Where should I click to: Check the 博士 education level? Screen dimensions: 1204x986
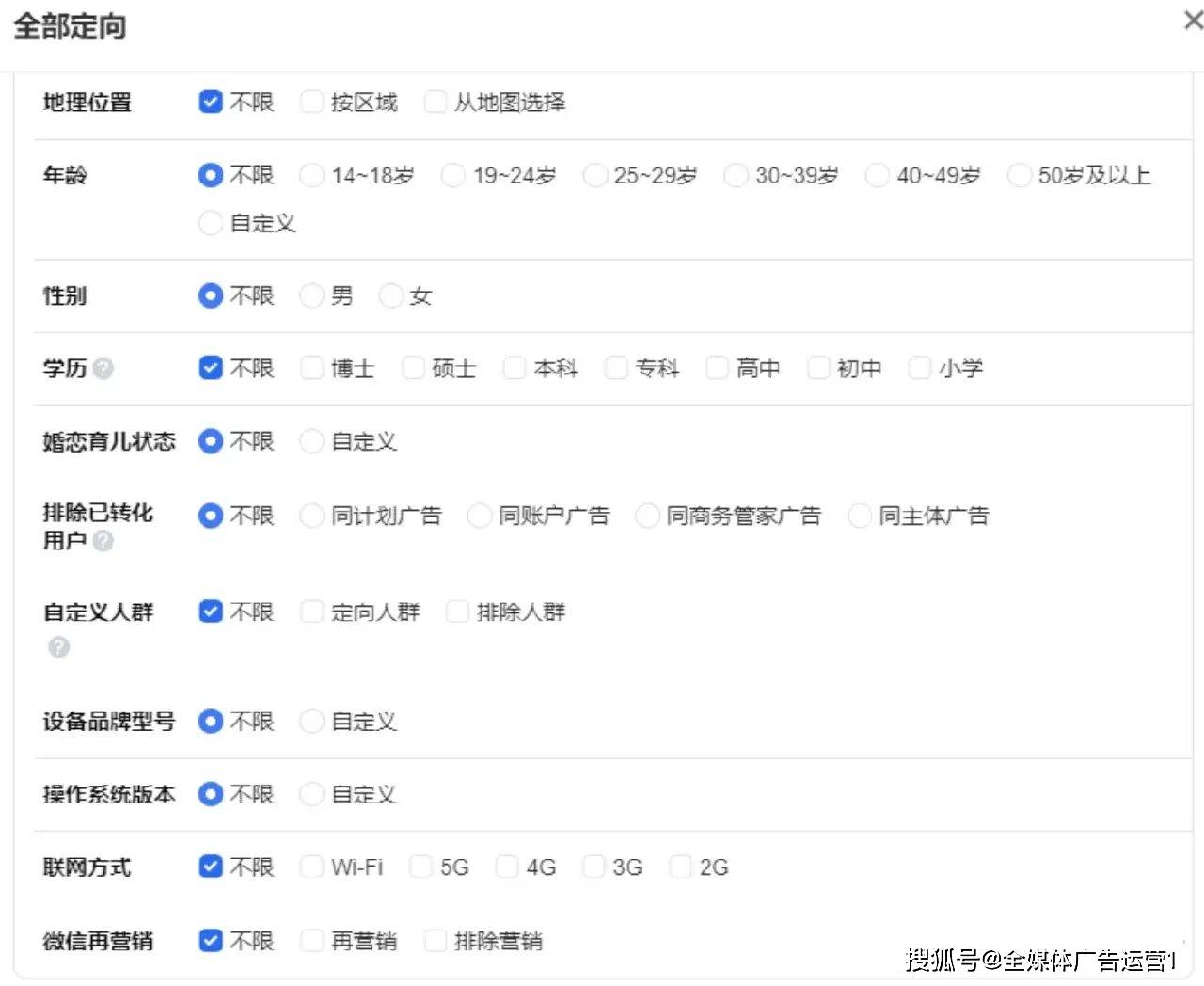point(312,369)
